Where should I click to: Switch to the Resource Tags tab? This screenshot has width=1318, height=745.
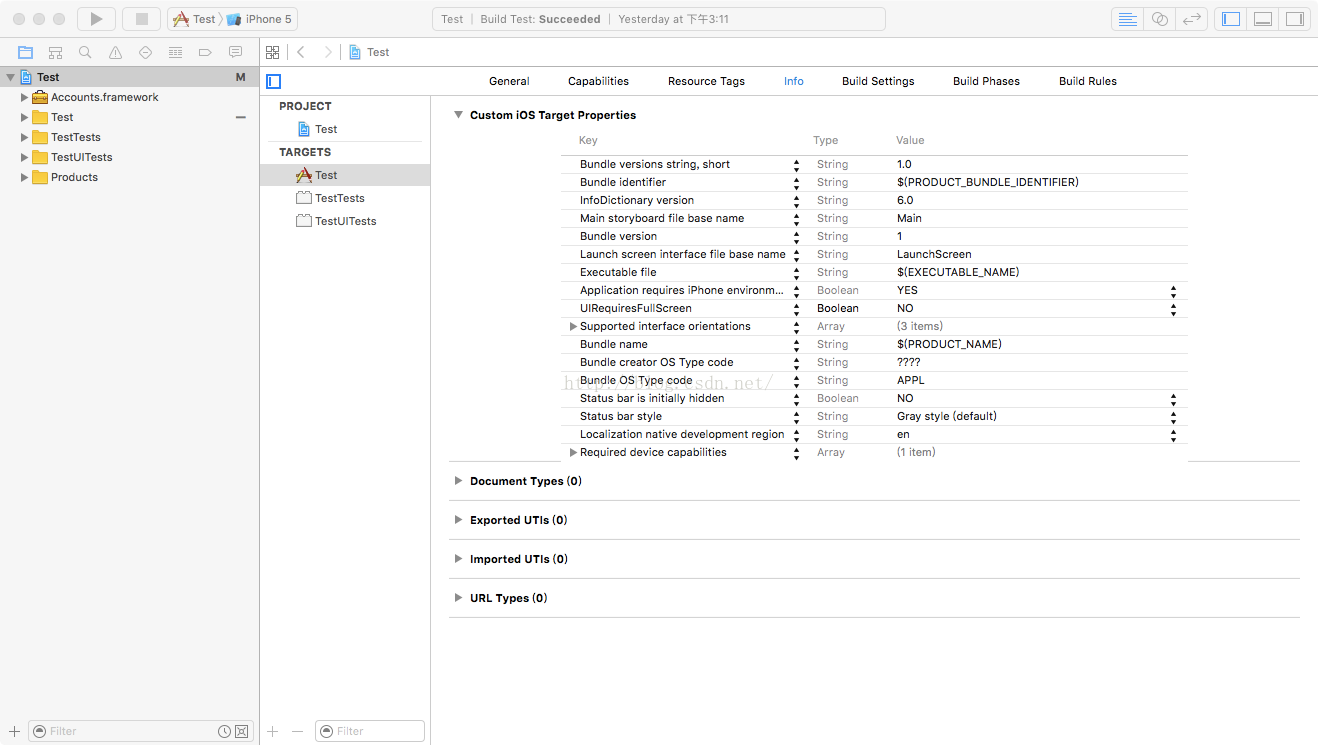pyautogui.click(x=706, y=81)
